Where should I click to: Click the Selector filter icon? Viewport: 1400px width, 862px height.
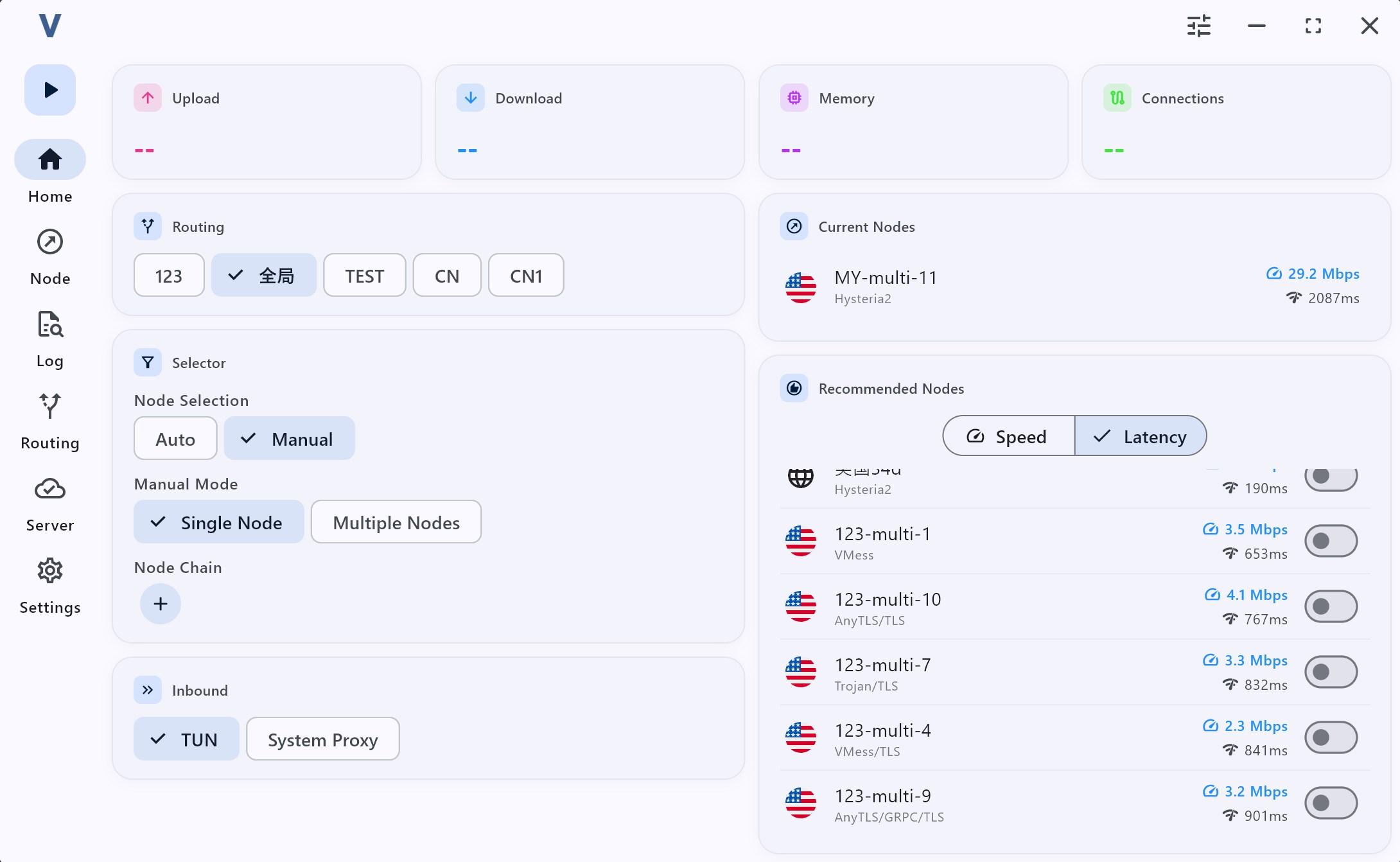(x=148, y=362)
